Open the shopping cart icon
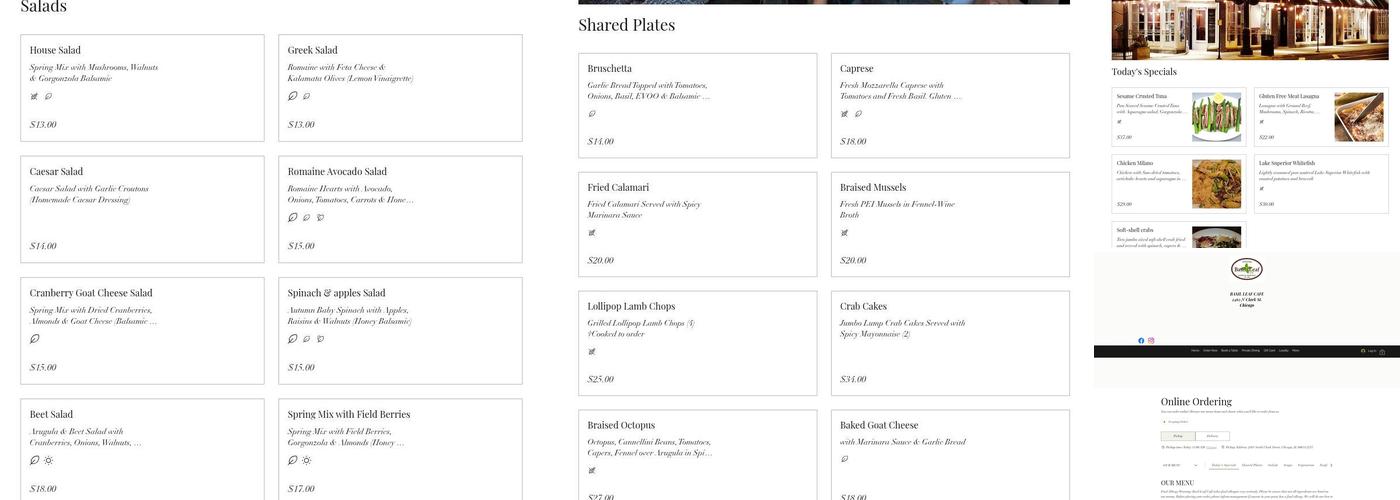The height and width of the screenshot is (500, 1400). [x=1382, y=351]
